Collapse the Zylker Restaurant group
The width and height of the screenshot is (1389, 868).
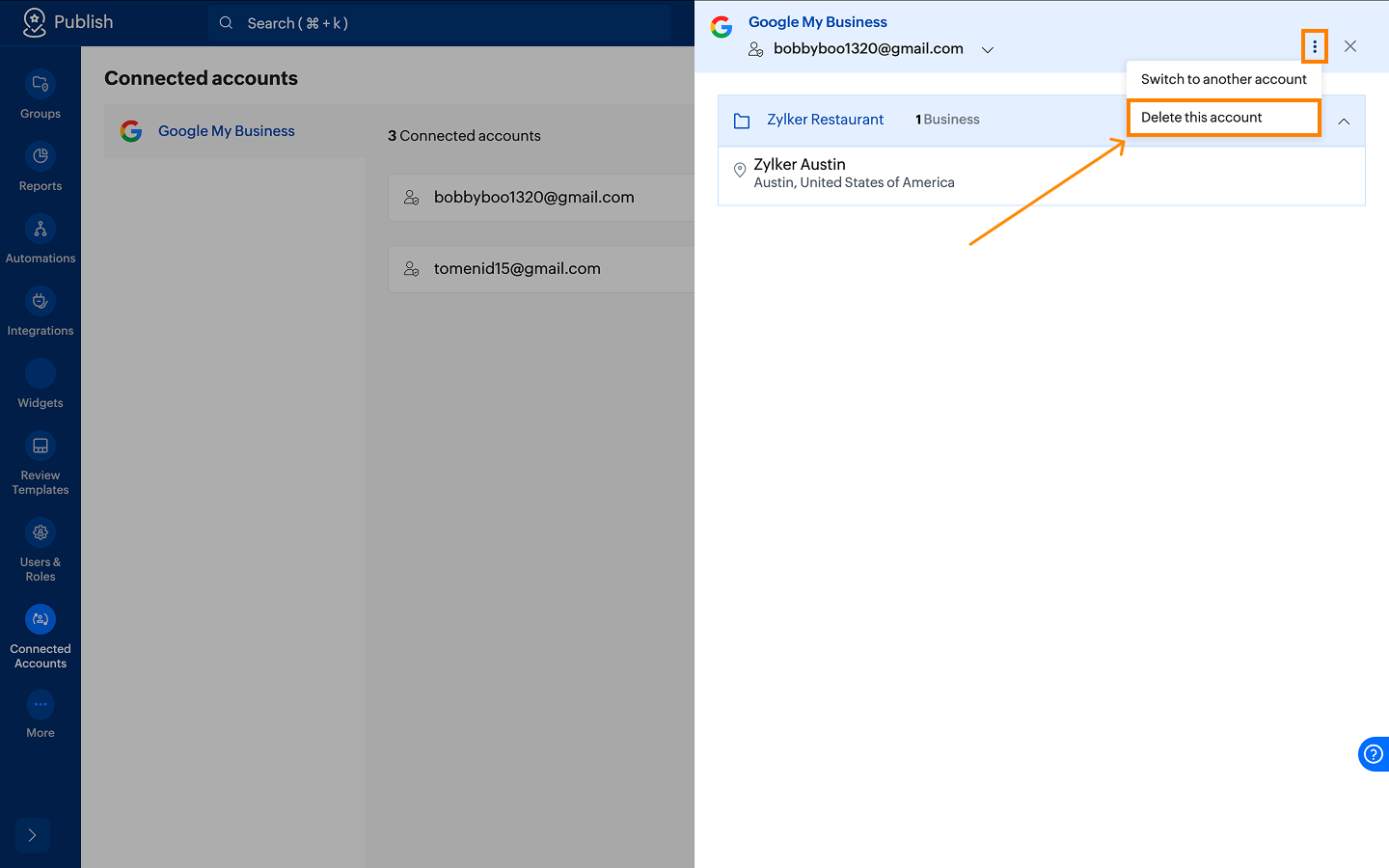coord(1344,122)
